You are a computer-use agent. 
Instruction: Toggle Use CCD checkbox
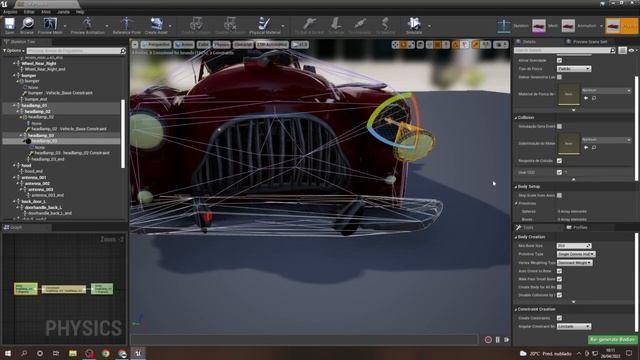[x=559, y=172]
